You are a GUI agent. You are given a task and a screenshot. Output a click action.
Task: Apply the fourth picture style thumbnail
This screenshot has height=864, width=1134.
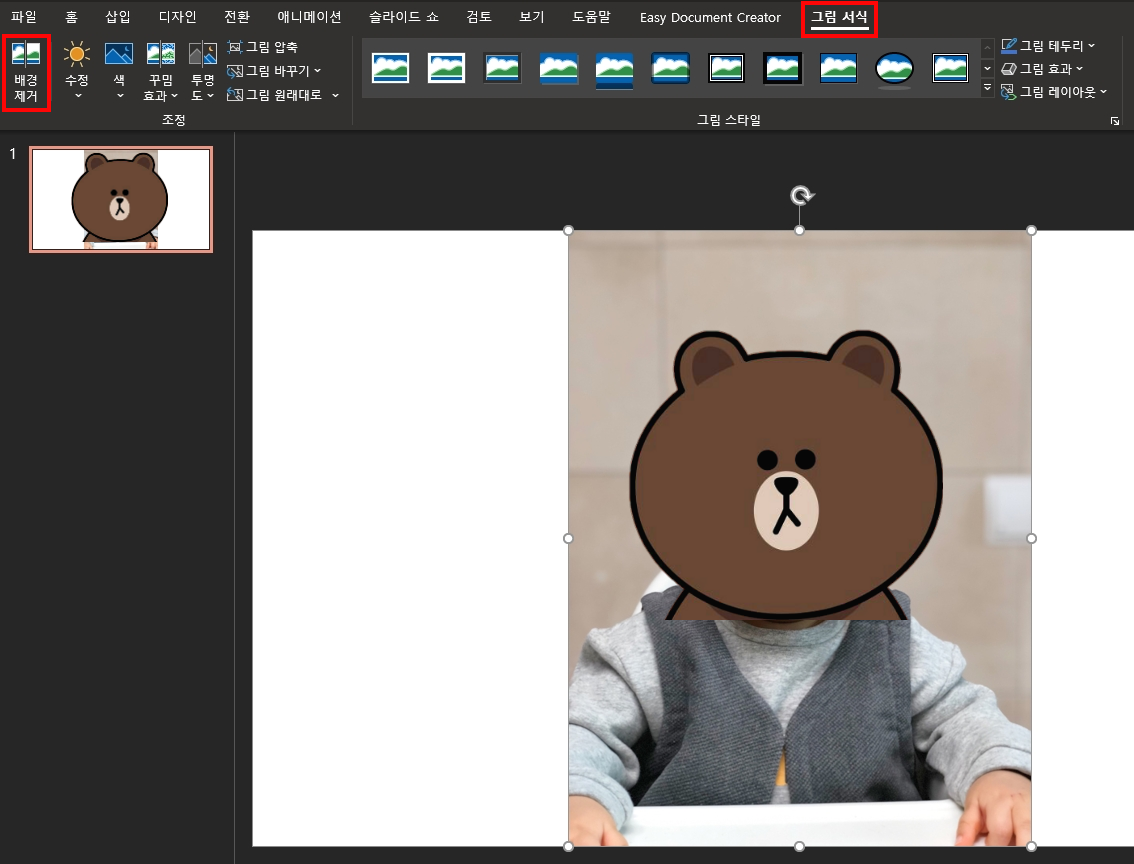coord(558,69)
